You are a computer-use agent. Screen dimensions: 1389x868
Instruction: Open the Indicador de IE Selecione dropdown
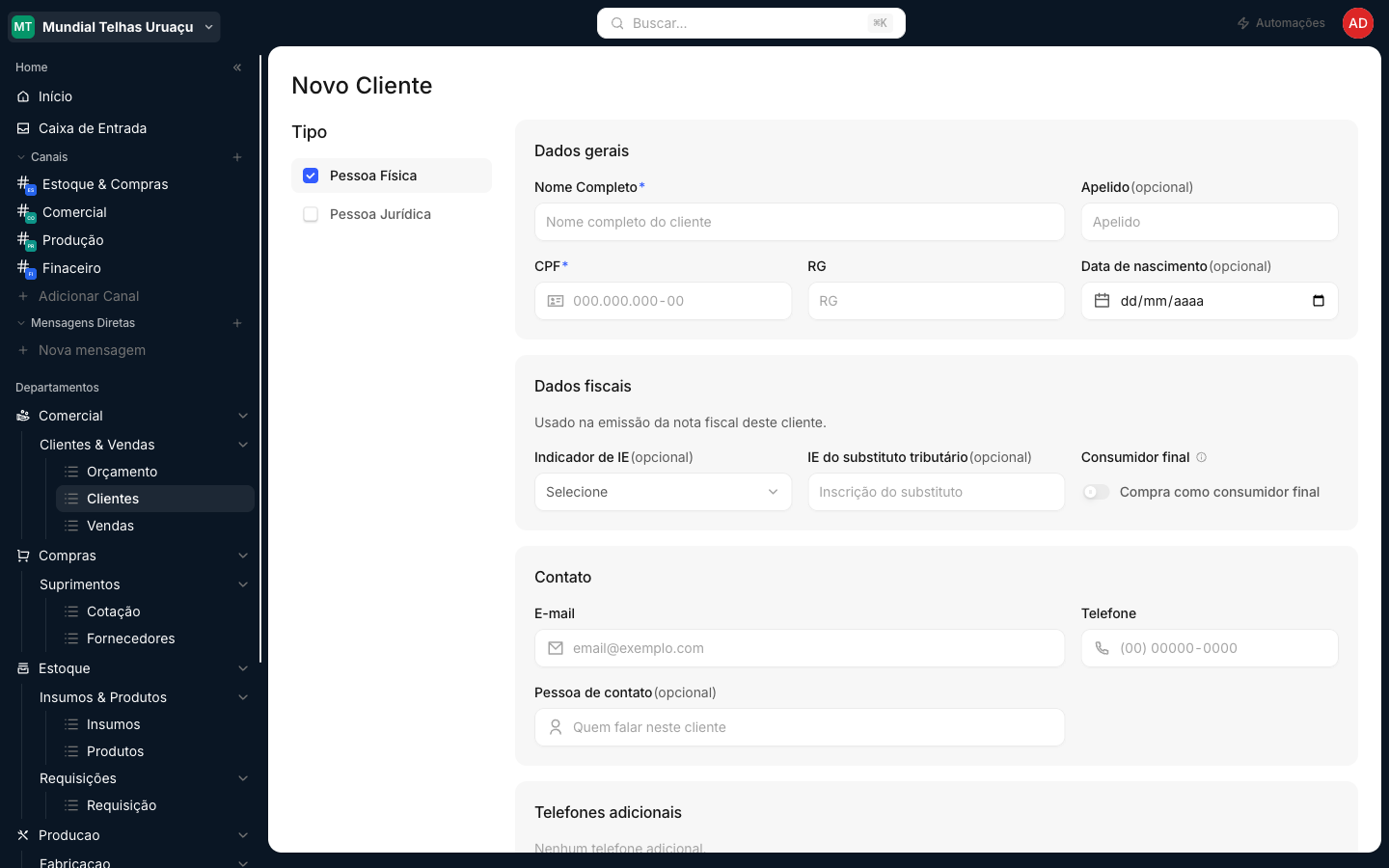664,492
